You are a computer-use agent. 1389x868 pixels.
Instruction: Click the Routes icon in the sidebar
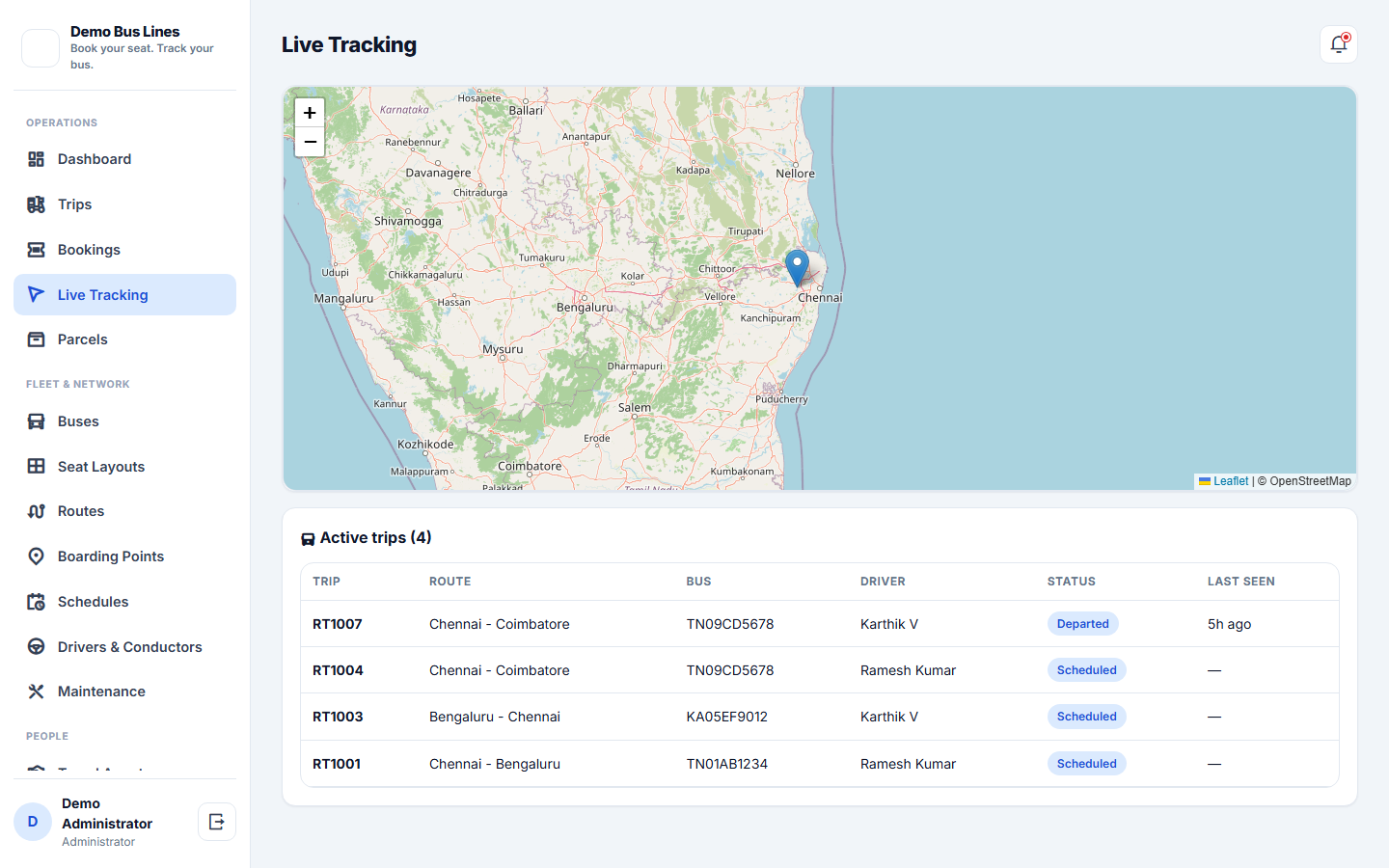click(x=37, y=511)
